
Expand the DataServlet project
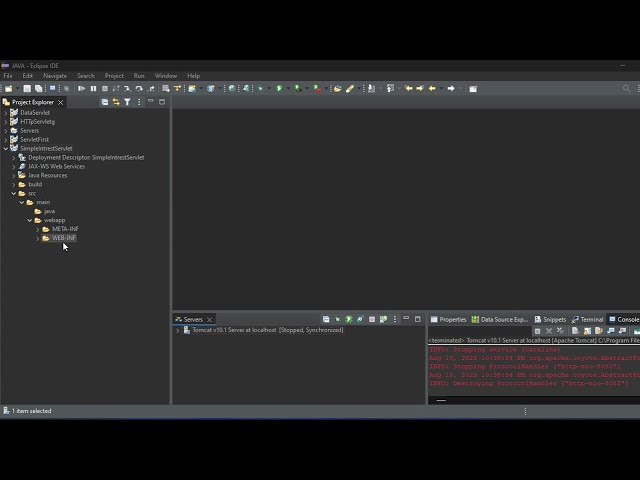click(x=6, y=113)
